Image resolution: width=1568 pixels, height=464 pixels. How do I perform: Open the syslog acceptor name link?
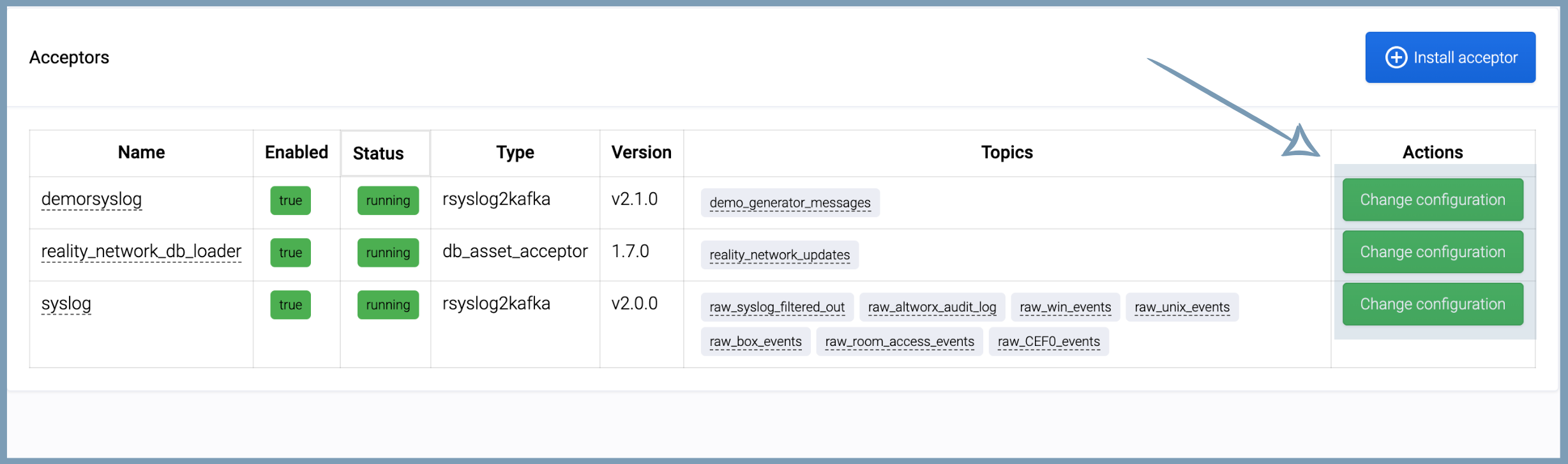point(66,304)
